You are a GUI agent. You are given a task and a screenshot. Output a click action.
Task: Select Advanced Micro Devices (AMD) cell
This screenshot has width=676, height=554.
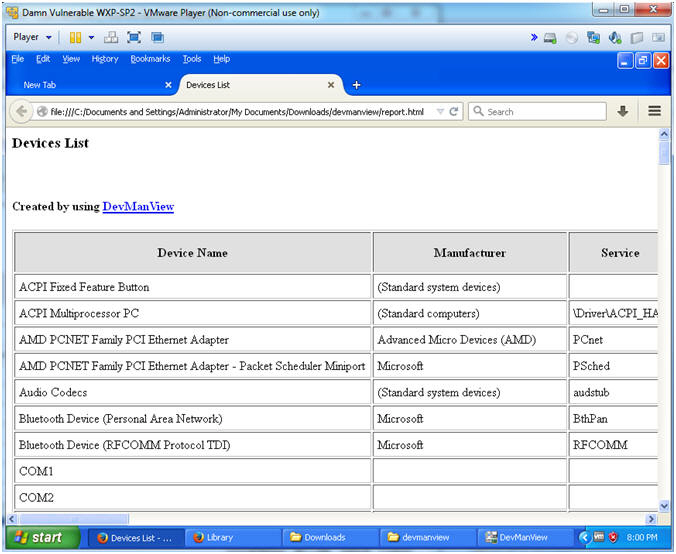(469, 340)
